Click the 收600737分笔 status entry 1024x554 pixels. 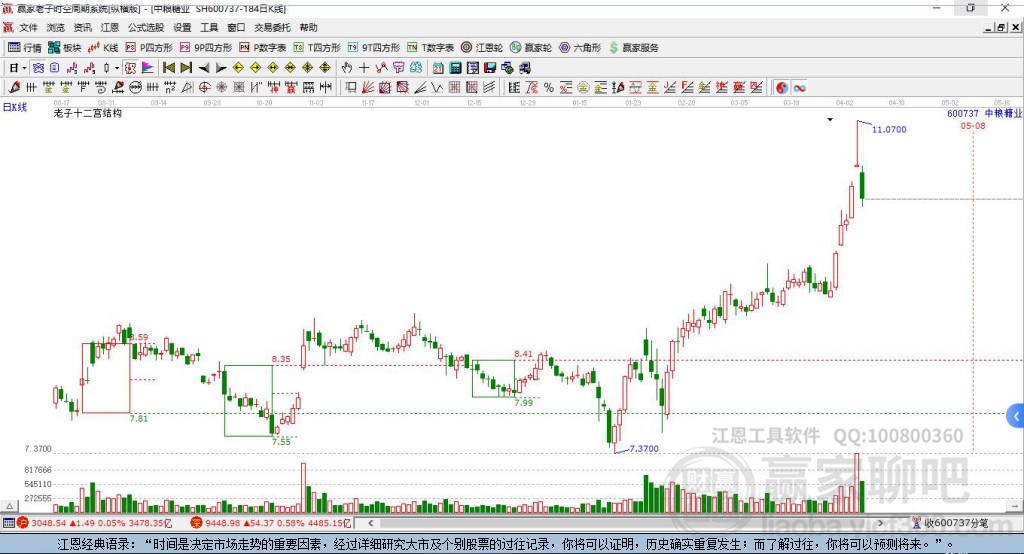(x=951, y=523)
